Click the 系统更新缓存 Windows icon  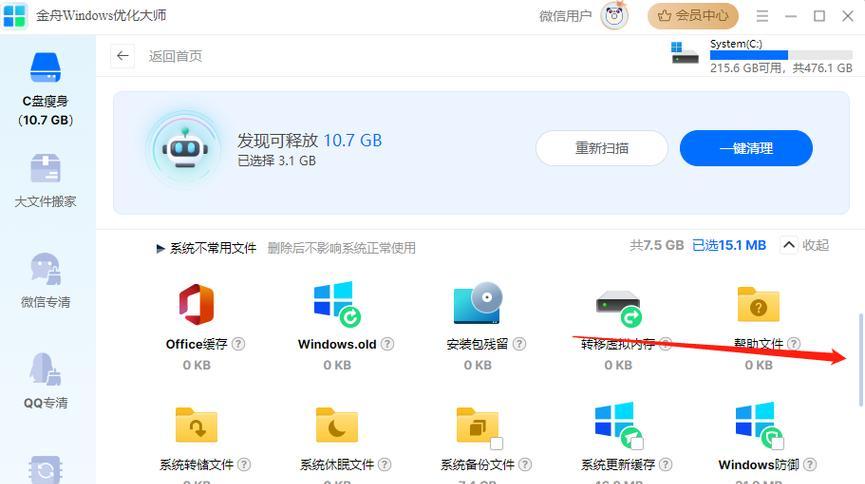[617, 423]
